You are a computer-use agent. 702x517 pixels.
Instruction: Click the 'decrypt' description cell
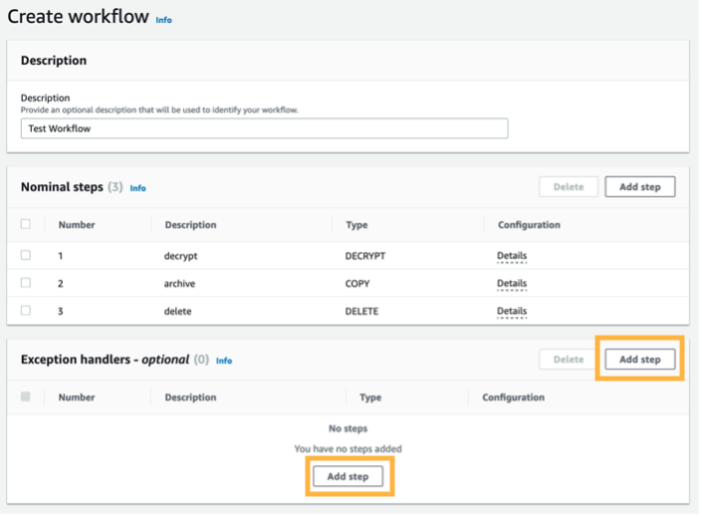180,256
